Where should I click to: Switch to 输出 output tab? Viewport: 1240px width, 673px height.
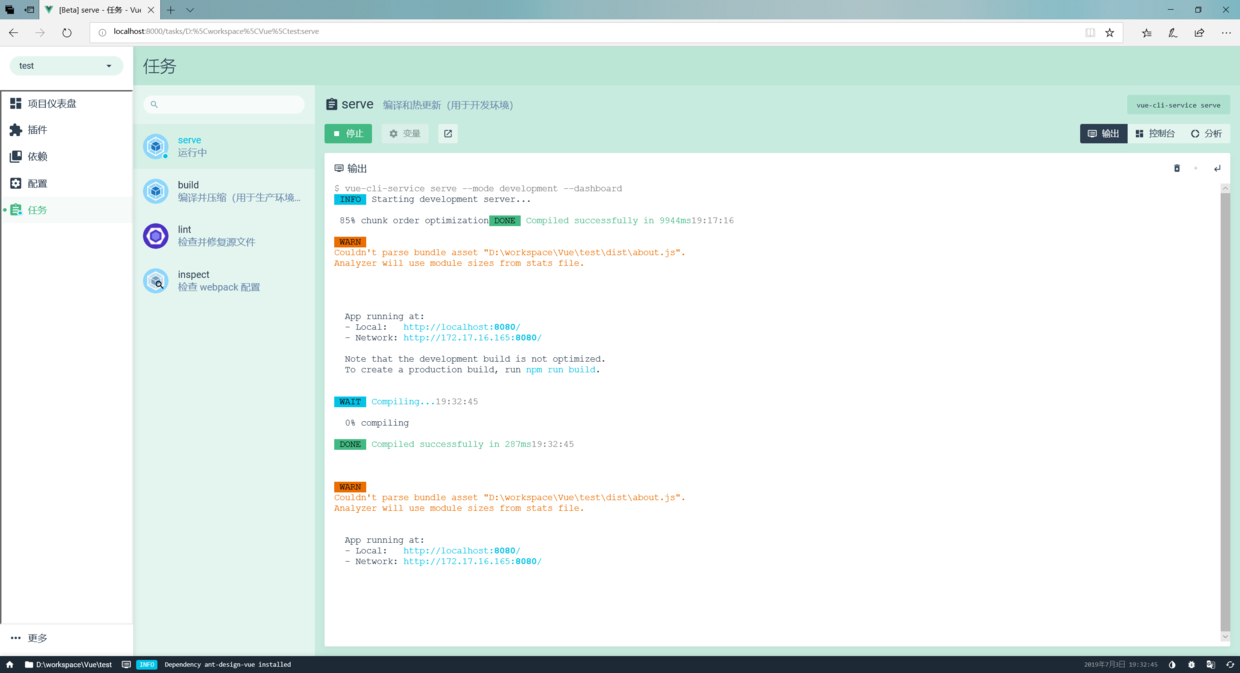(1104, 133)
